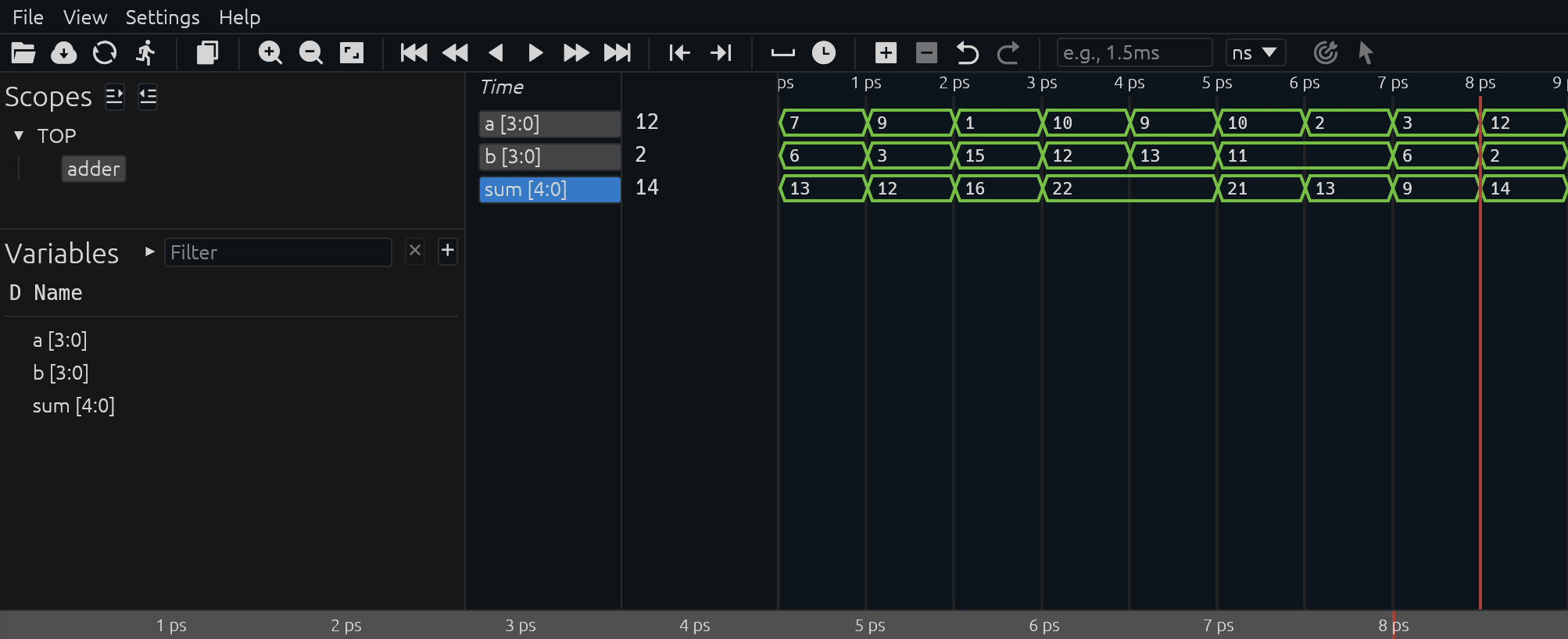Image resolution: width=1568 pixels, height=639 pixels.
Task: Focus the time entry field (e.g., 1.5ms)
Action: pos(1134,53)
